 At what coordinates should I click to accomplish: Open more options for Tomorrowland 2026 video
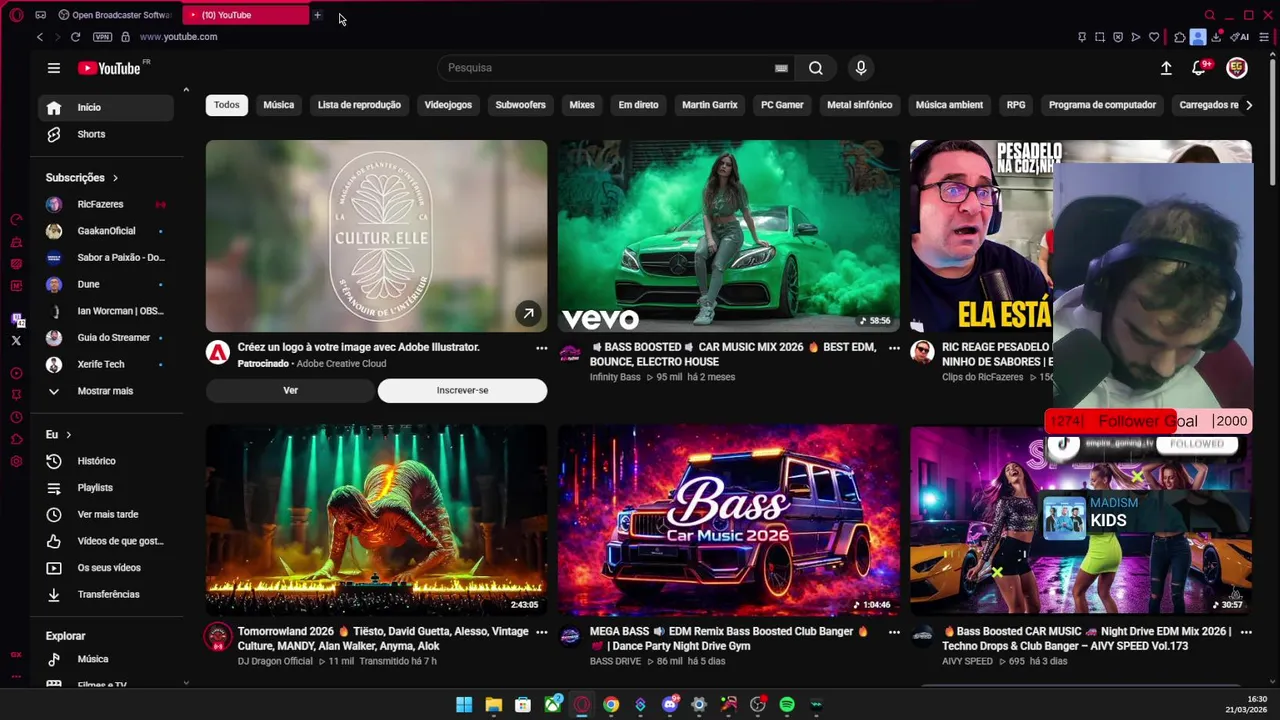[x=541, y=632]
